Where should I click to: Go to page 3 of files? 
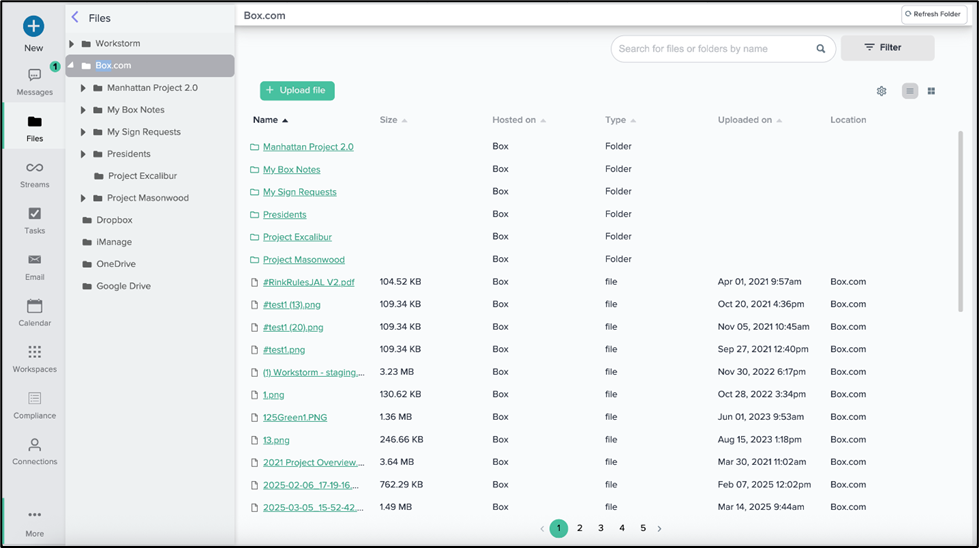coord(601,528)
